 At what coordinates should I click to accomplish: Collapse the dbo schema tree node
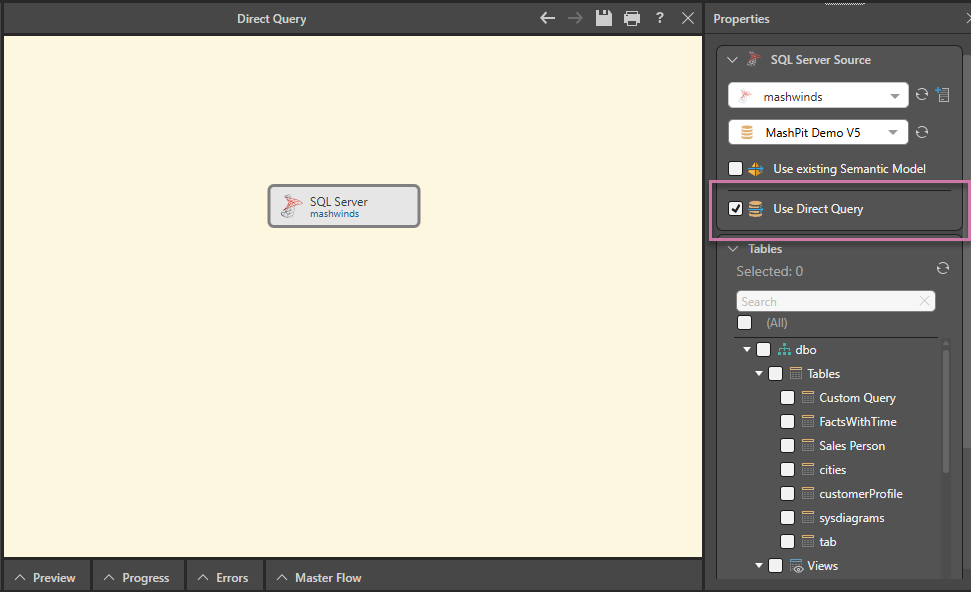747,350
